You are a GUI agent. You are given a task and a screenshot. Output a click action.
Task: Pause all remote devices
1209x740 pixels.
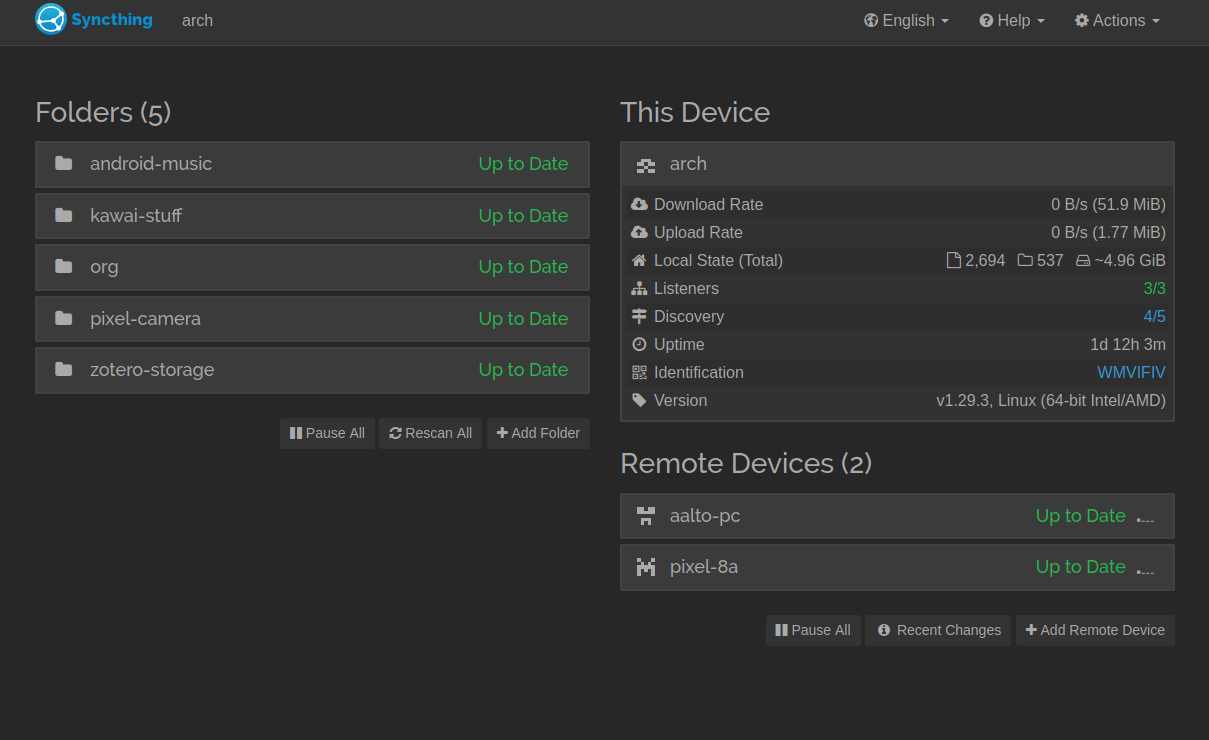click(x=813, y=630)
